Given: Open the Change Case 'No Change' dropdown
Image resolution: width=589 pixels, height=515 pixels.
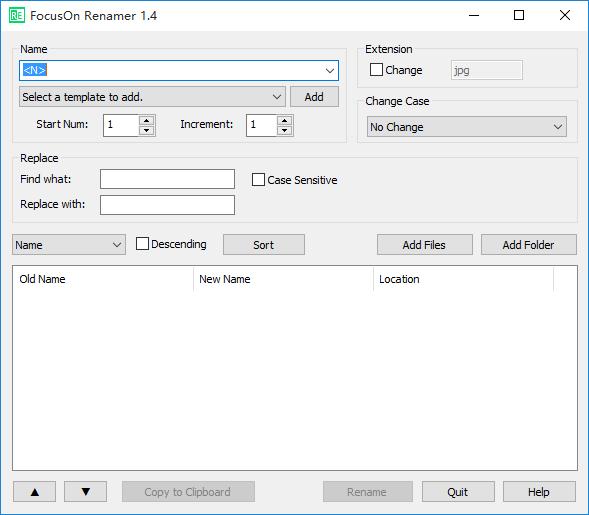Looking at the screenshot, I should (467, 127).
